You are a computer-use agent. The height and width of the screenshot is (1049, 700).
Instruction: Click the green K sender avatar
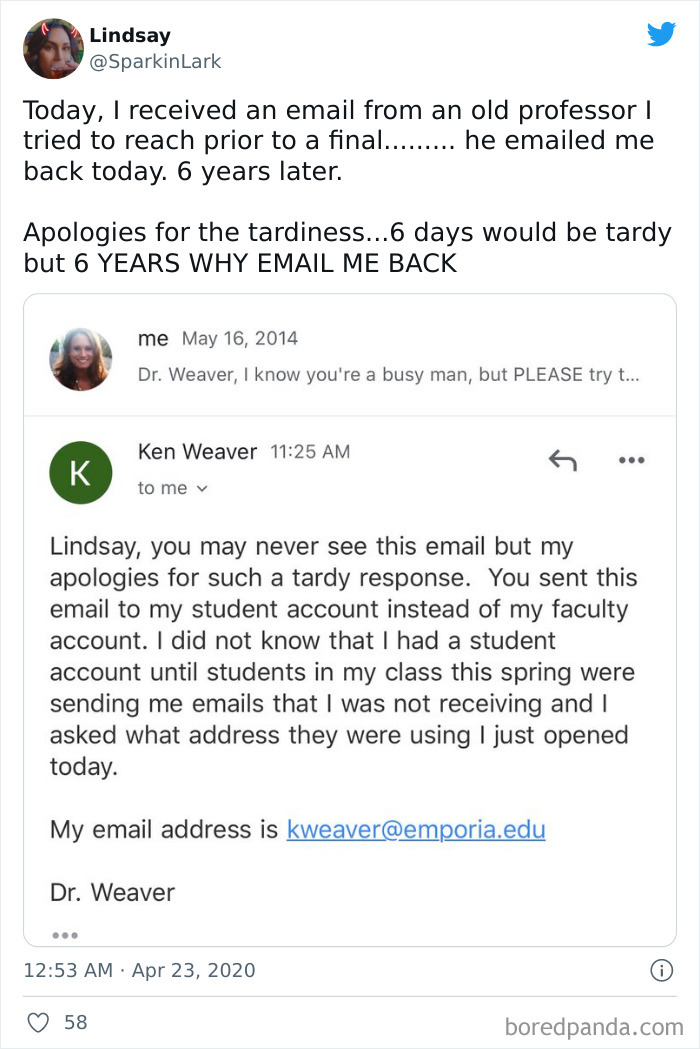[80, 473]
